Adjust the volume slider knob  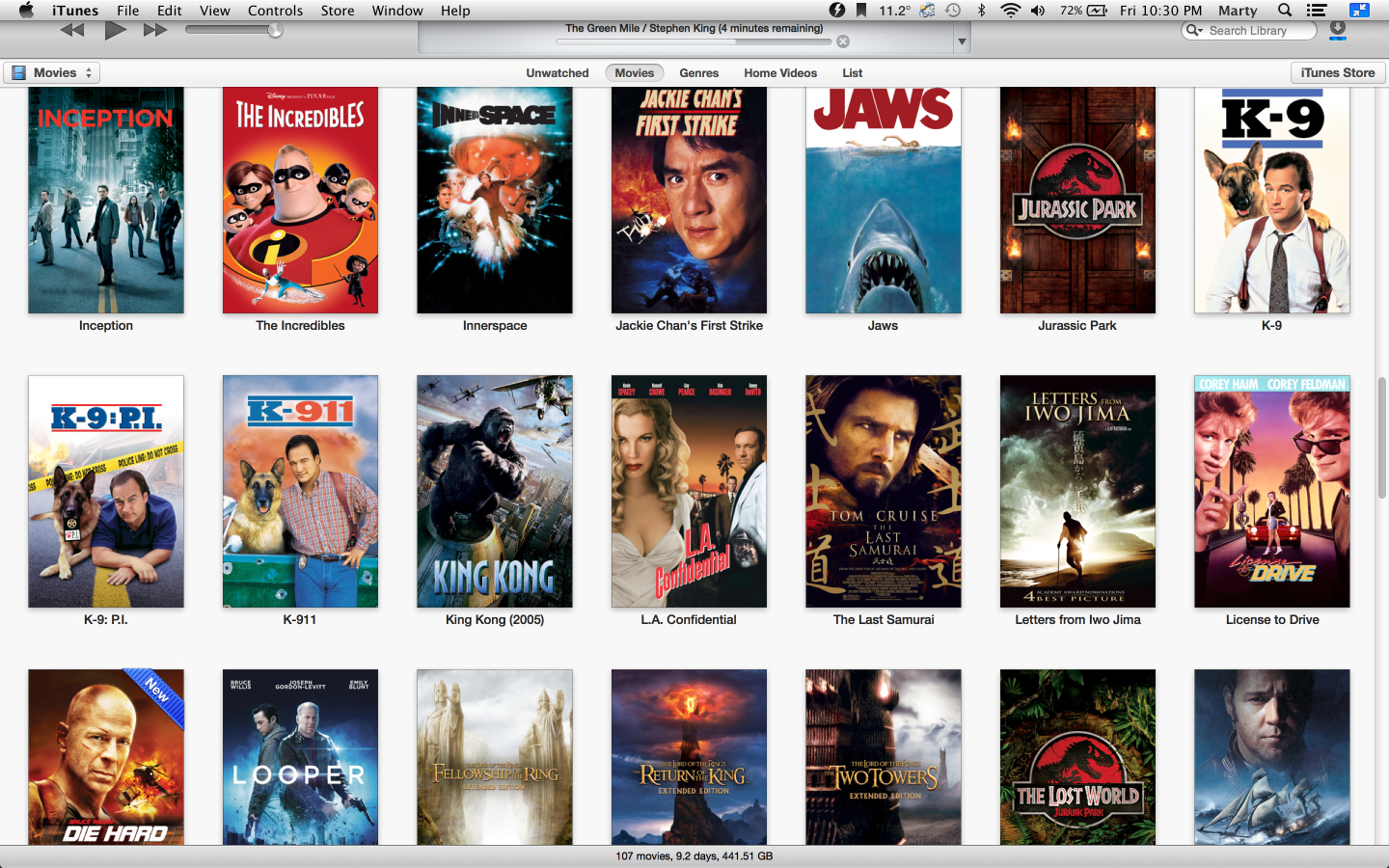coord(275,30)
